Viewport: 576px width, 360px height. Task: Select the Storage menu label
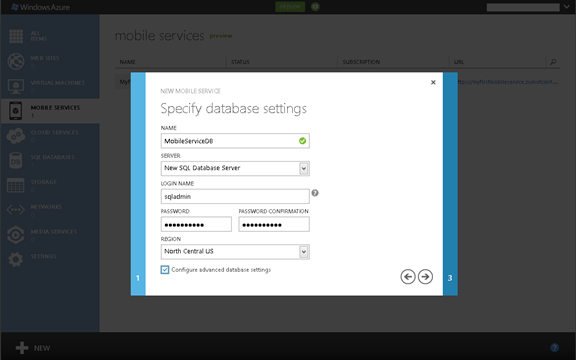pyautogui.click(x=44, y=182)
